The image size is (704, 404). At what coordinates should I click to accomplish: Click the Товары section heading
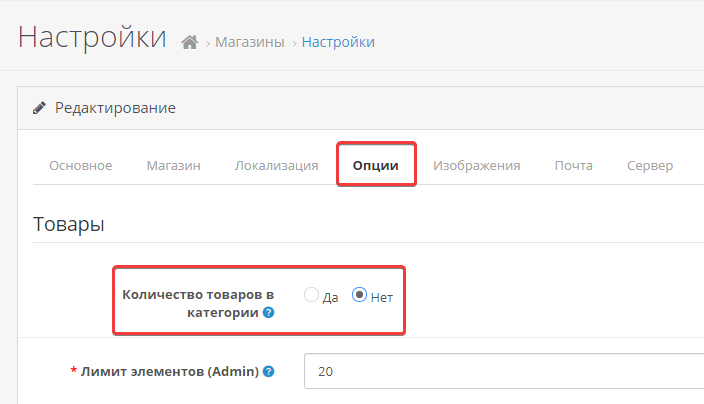[68, 224]
